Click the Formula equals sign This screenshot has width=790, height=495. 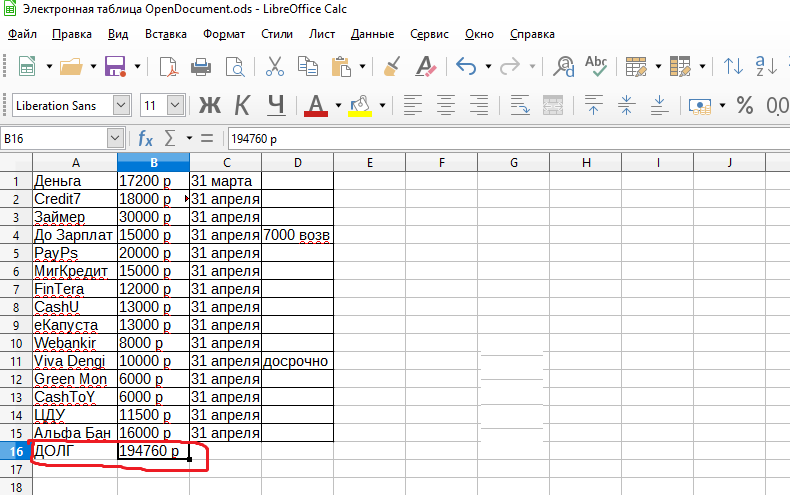pos(207,138)
